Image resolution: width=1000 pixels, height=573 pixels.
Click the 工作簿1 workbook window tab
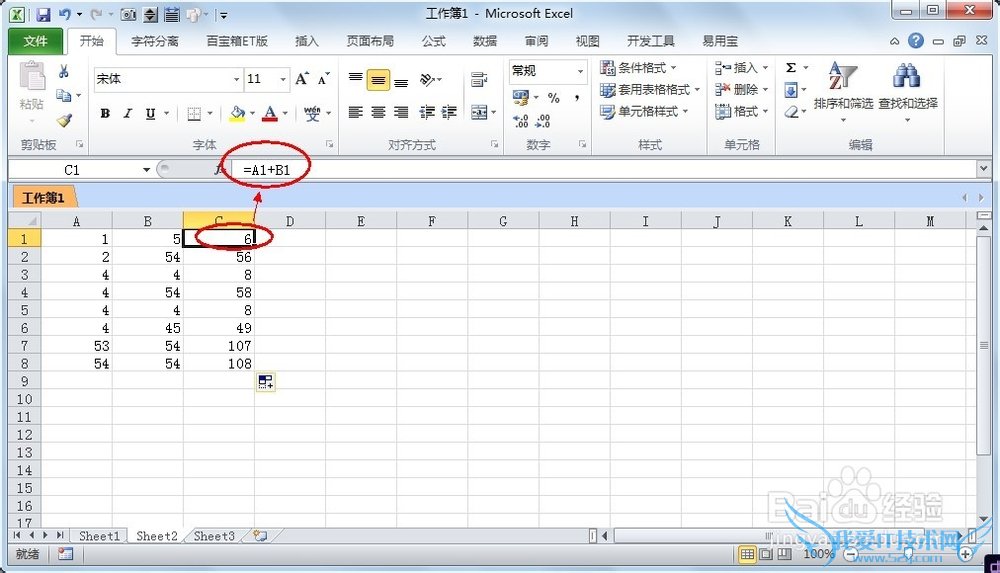tap(43, 198)
